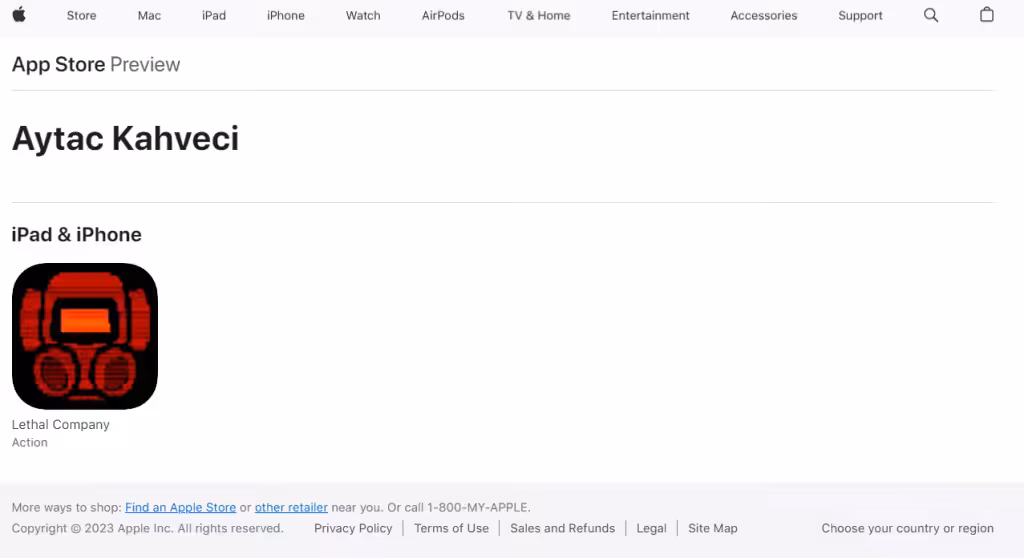Click the copyright 2023 Apple Inc. text
Screen dimensions: 1024x558
click(x=148, y=528)
